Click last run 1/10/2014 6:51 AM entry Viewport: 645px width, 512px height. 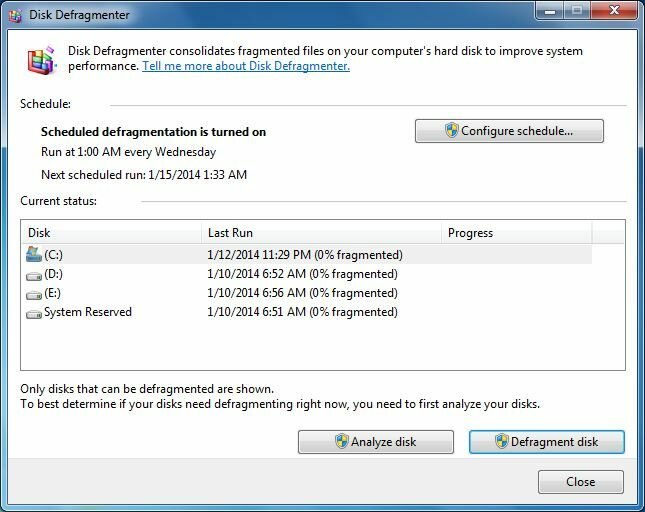302,312
